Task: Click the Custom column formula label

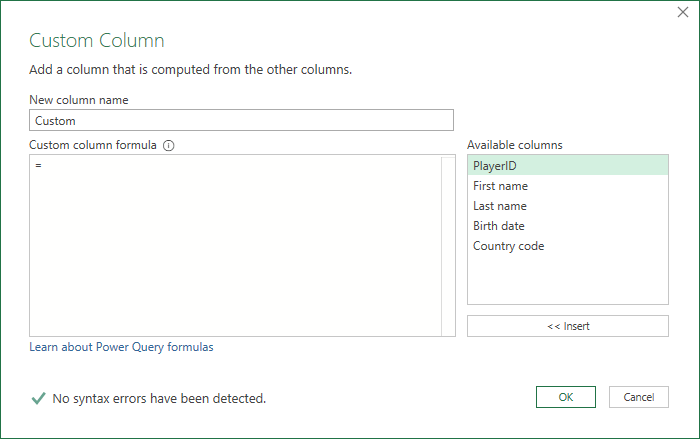Action: pyautogui.click(x=93, y=145)
